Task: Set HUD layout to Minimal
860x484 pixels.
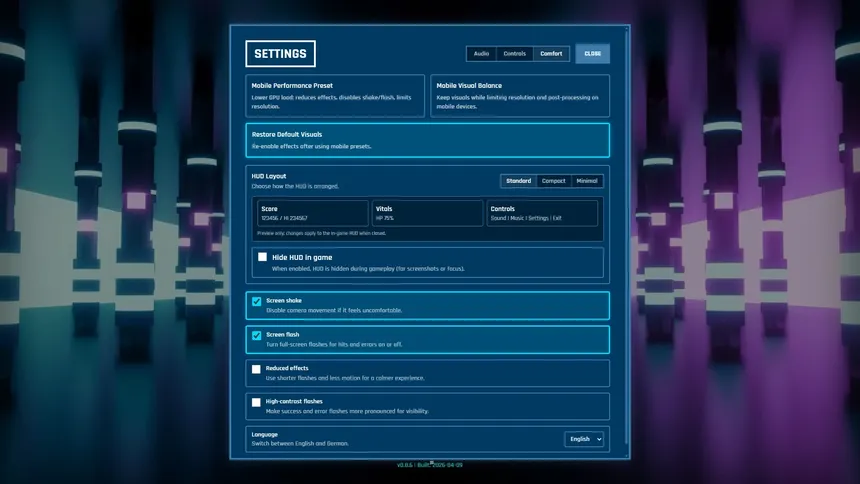Action: pos(587,181)
